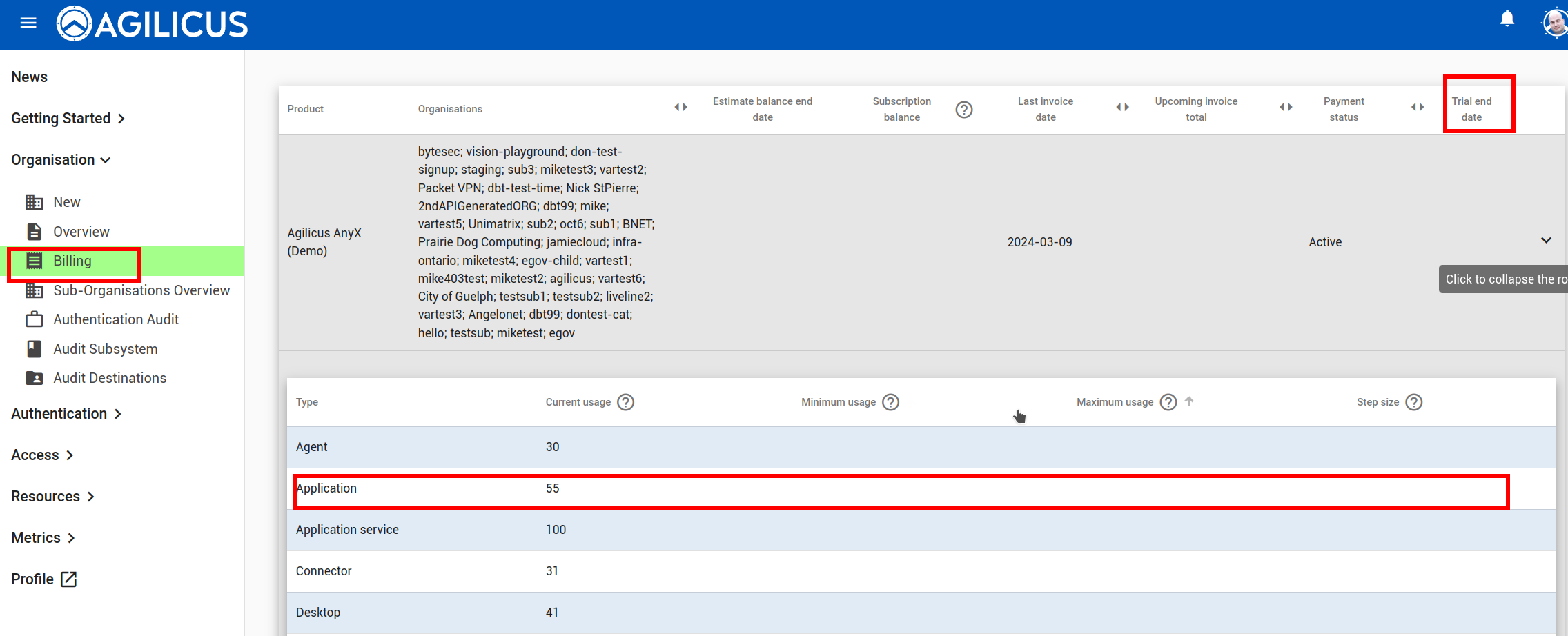Open the Audit Destinations page
This screenshot has width=1568, height=636.
(110, 378)
